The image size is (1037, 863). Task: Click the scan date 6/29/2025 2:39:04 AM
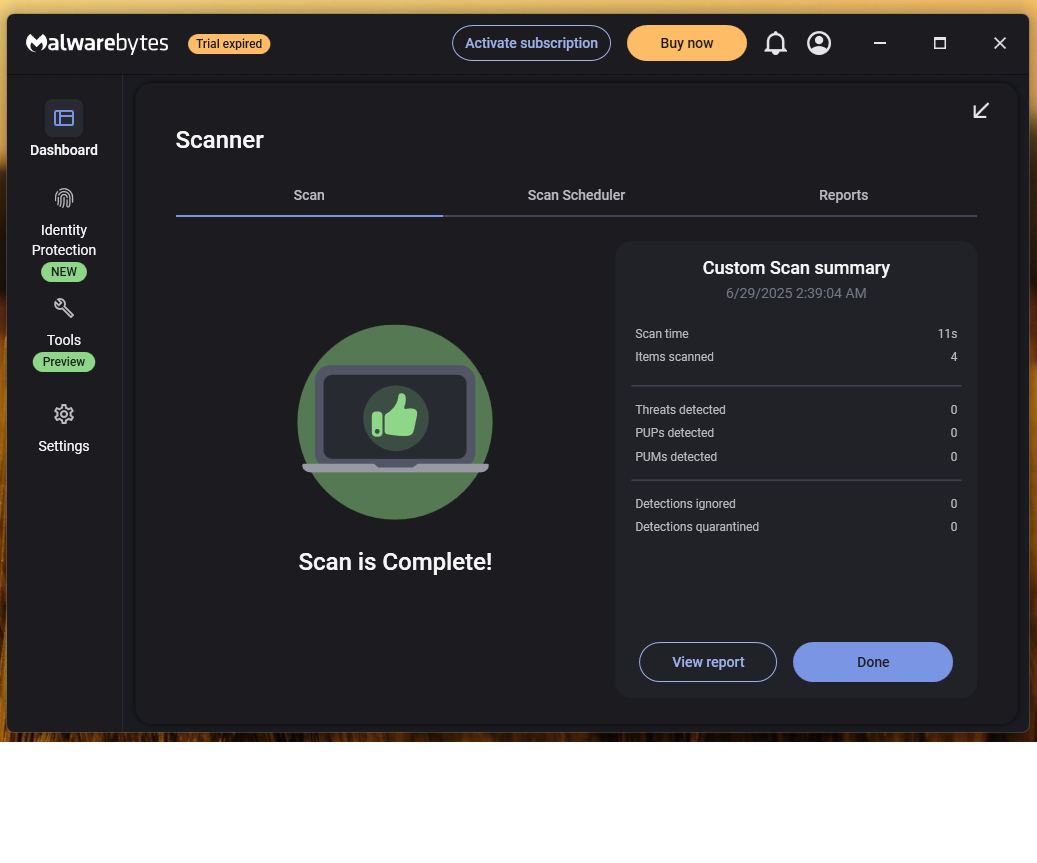[x=796, y=294]
